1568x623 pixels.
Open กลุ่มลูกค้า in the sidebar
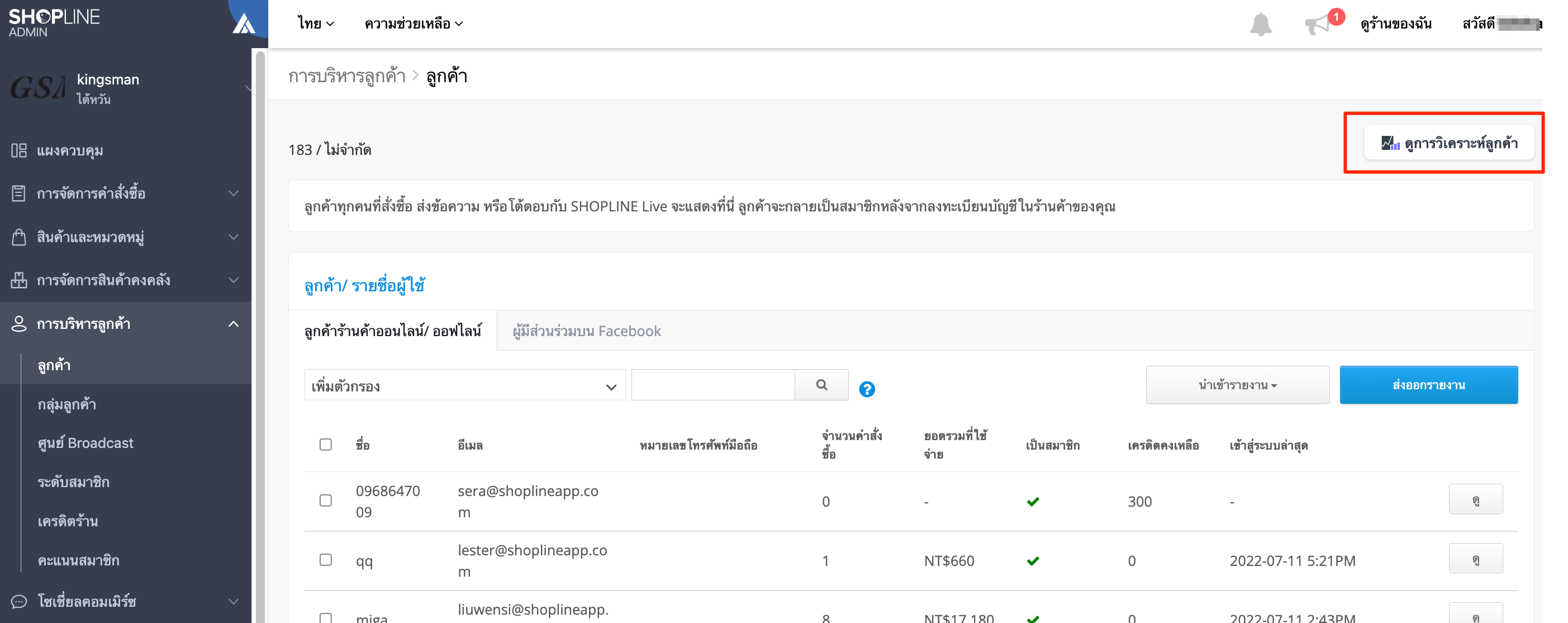[x=67, y=404]
